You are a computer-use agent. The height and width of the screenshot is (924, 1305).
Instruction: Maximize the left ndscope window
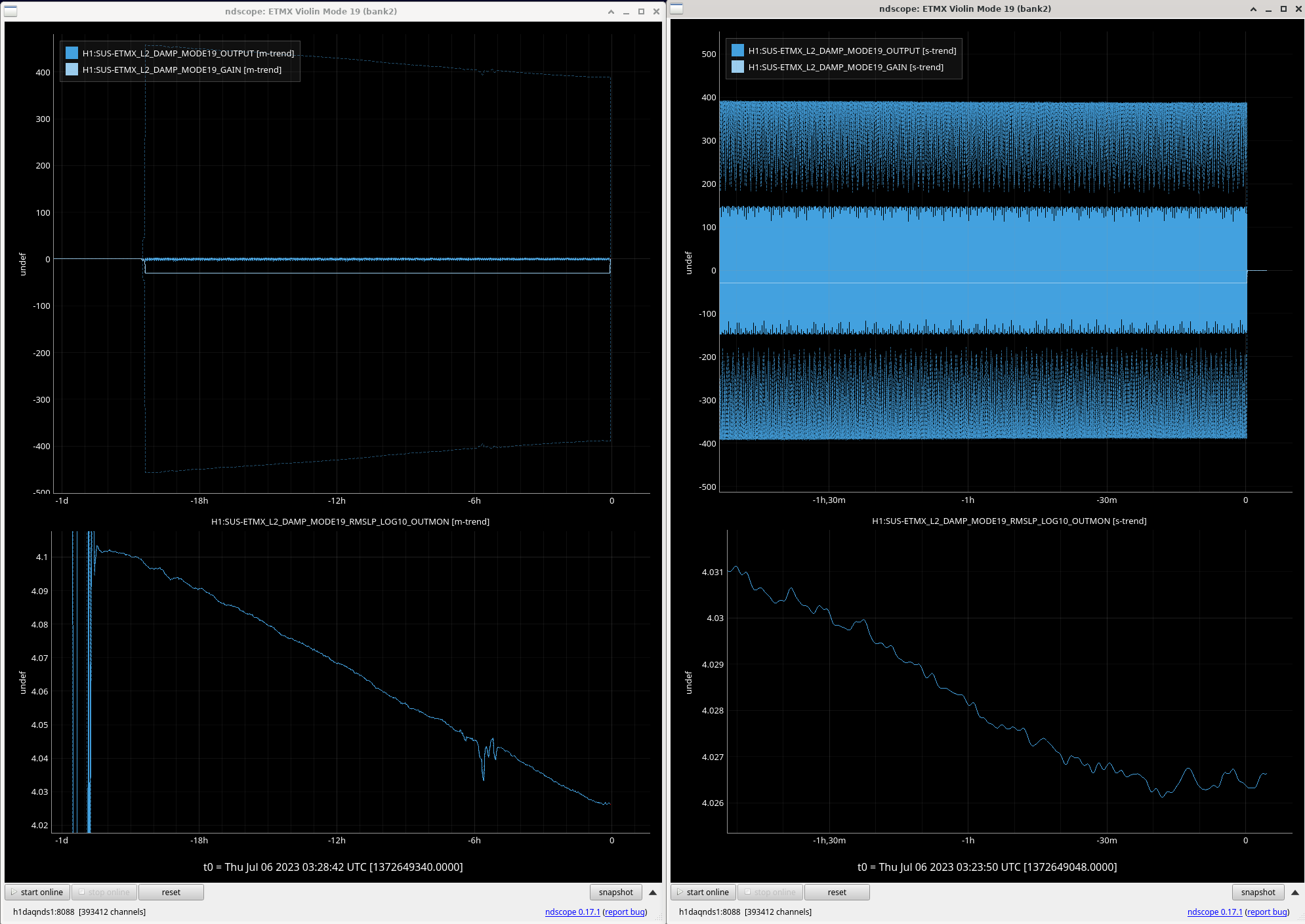pyautogui.click(x=641, y=12)
